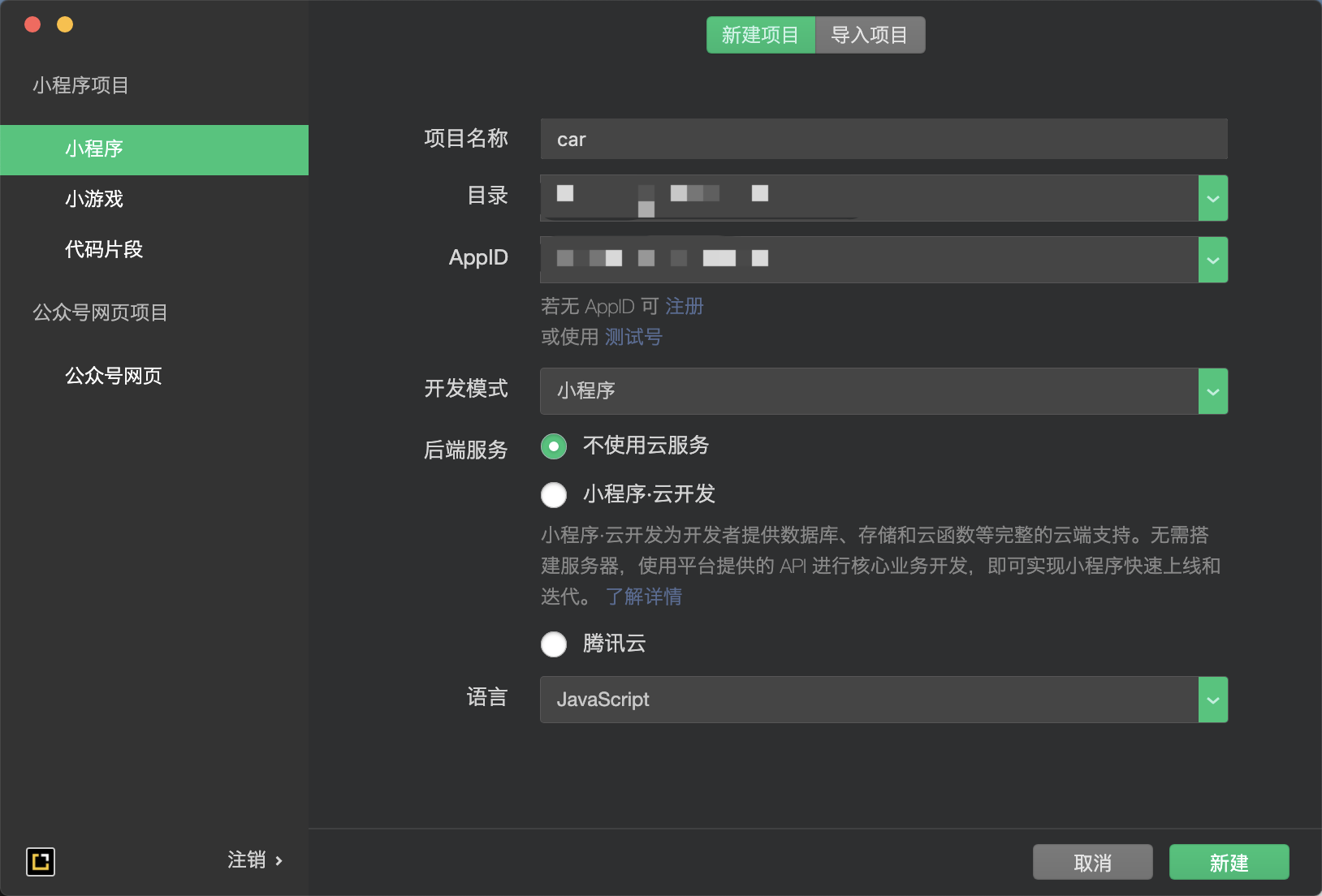Switch to the 新建项目 tab
Image resolution: width=1322 pixels, height=896 pixels.
click(761, 35)
